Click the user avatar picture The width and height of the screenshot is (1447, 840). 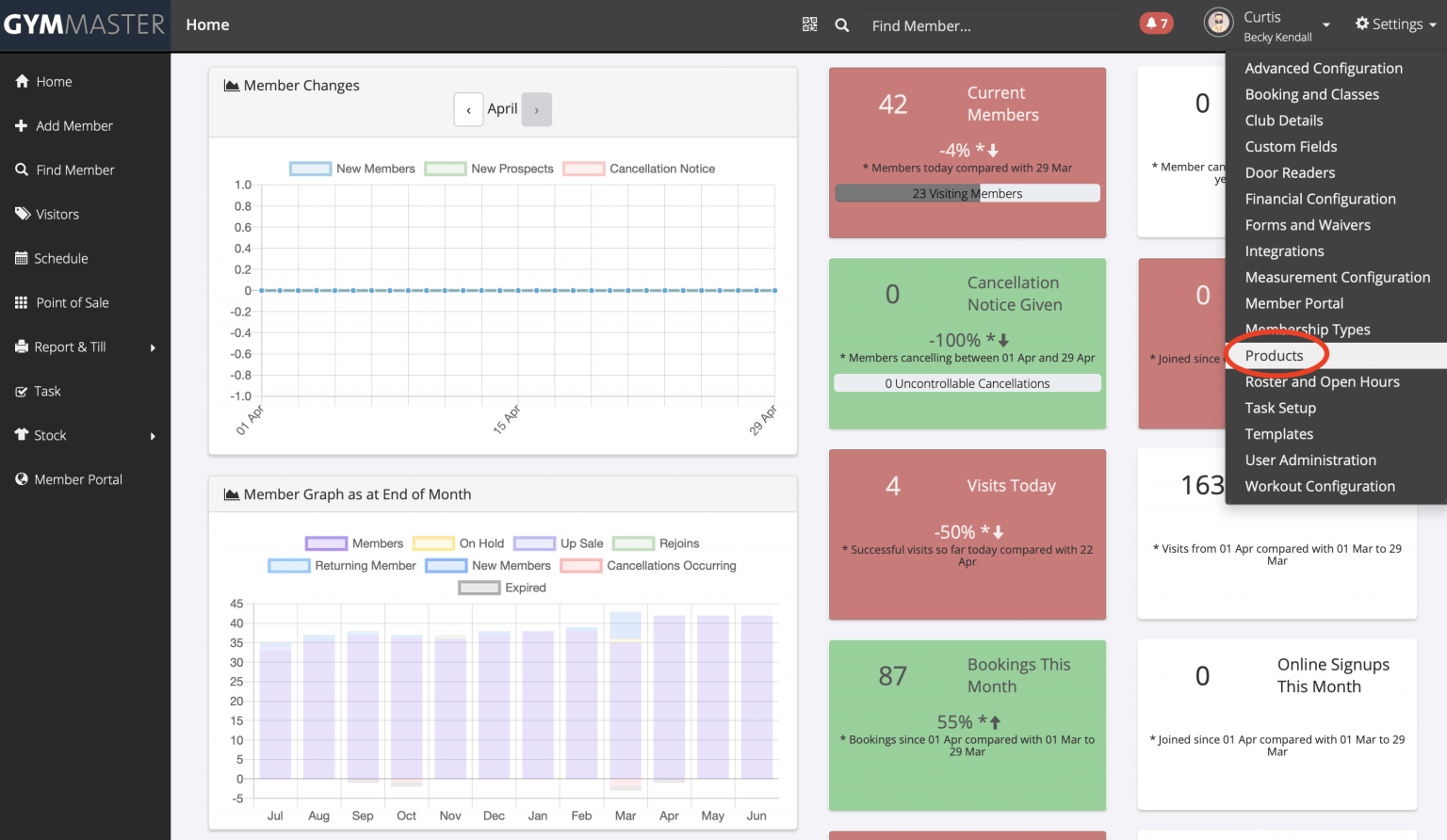(1218, 23)
